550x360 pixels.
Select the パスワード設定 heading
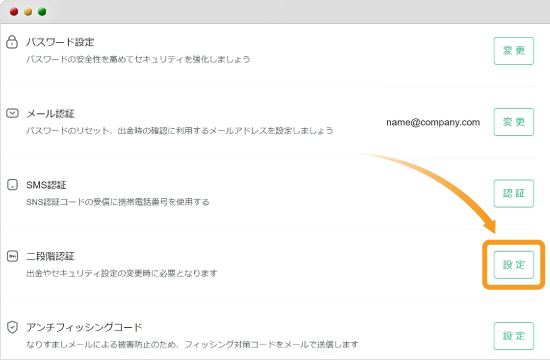point(60,42)
